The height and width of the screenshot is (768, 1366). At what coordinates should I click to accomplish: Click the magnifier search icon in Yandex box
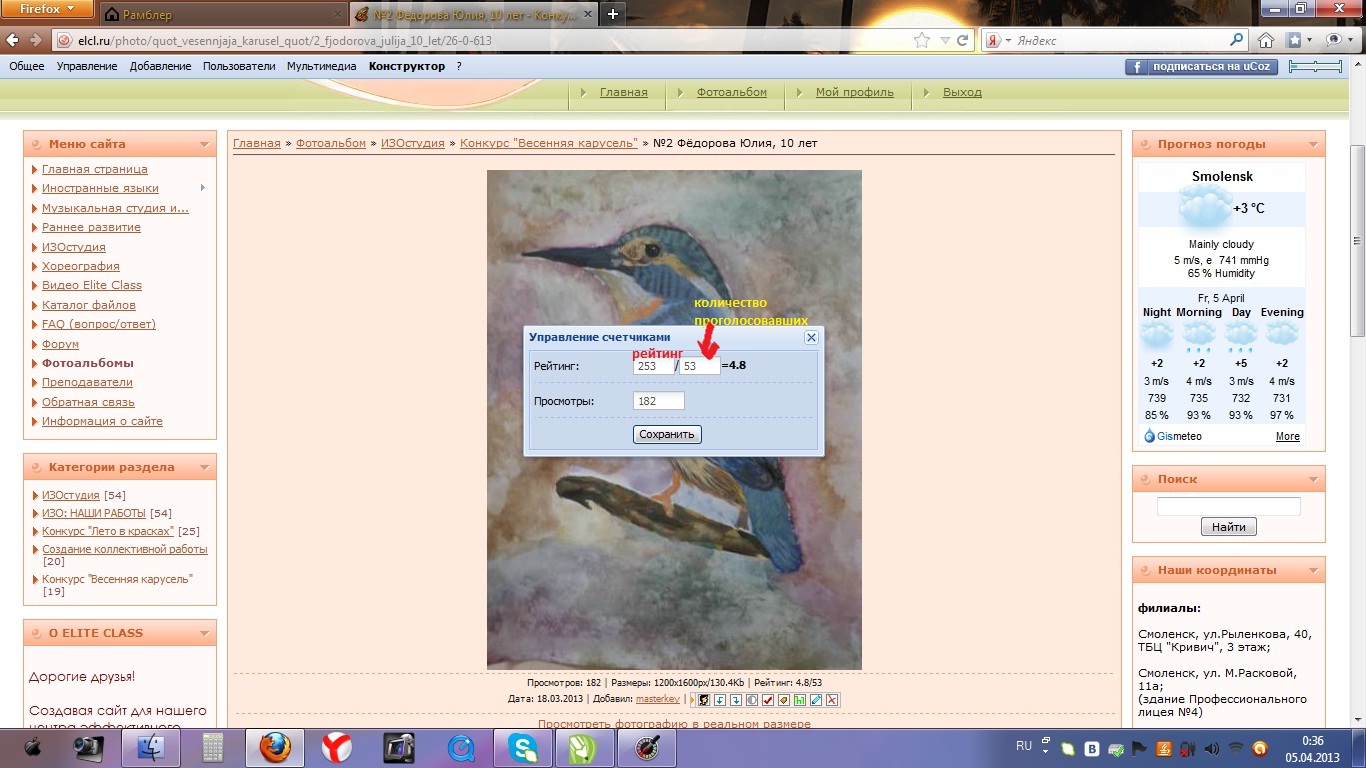(1236, 41)
